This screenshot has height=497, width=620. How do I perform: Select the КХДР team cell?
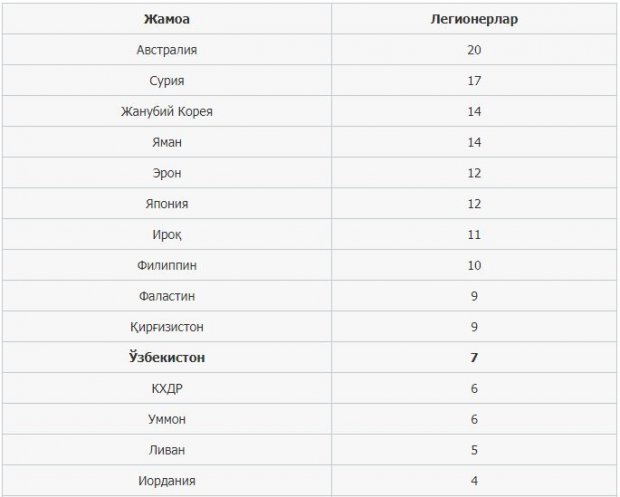coord(167,389)
